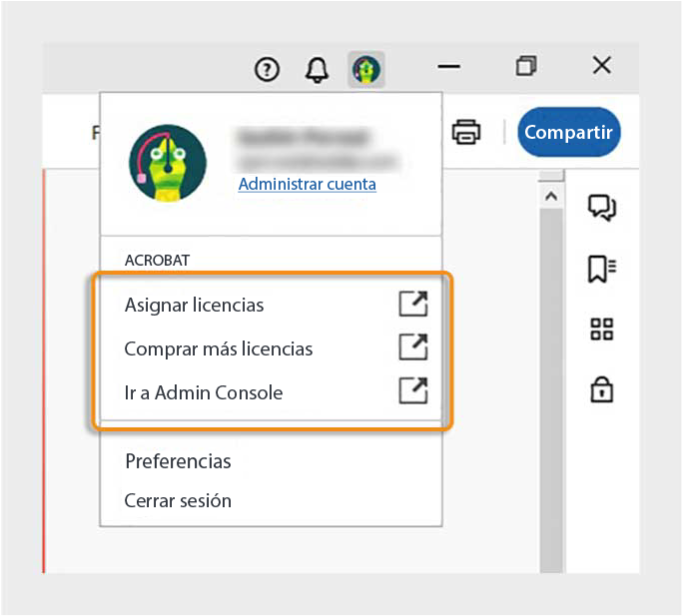The height and width of the screenshot is (616, 682).
Task: Open the notifications bell
Action: [317, 70]
